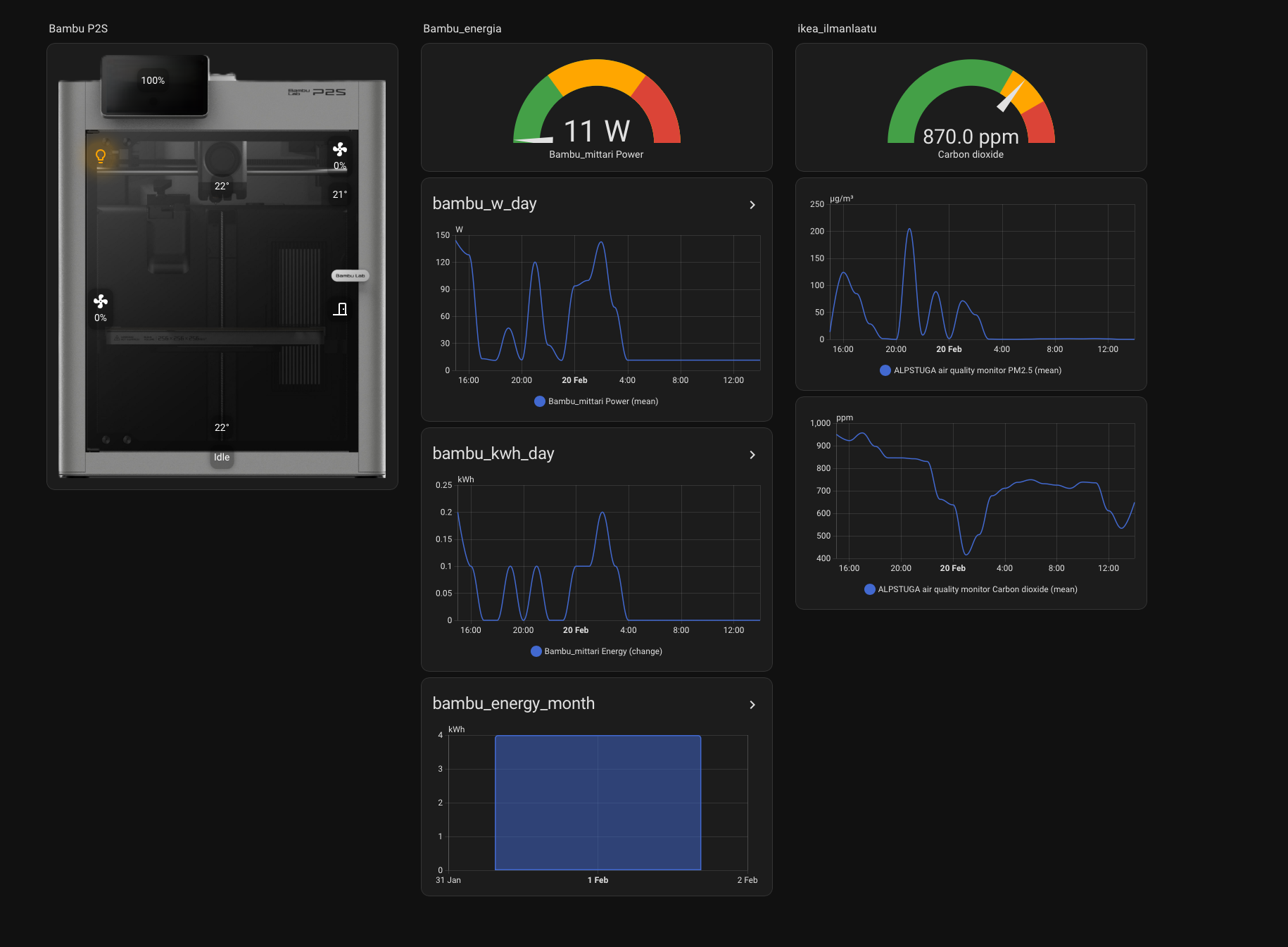Click the Bambu Lab badge on the printer
The width and height of the screenshot is (1288, 947).
[350, 276]
